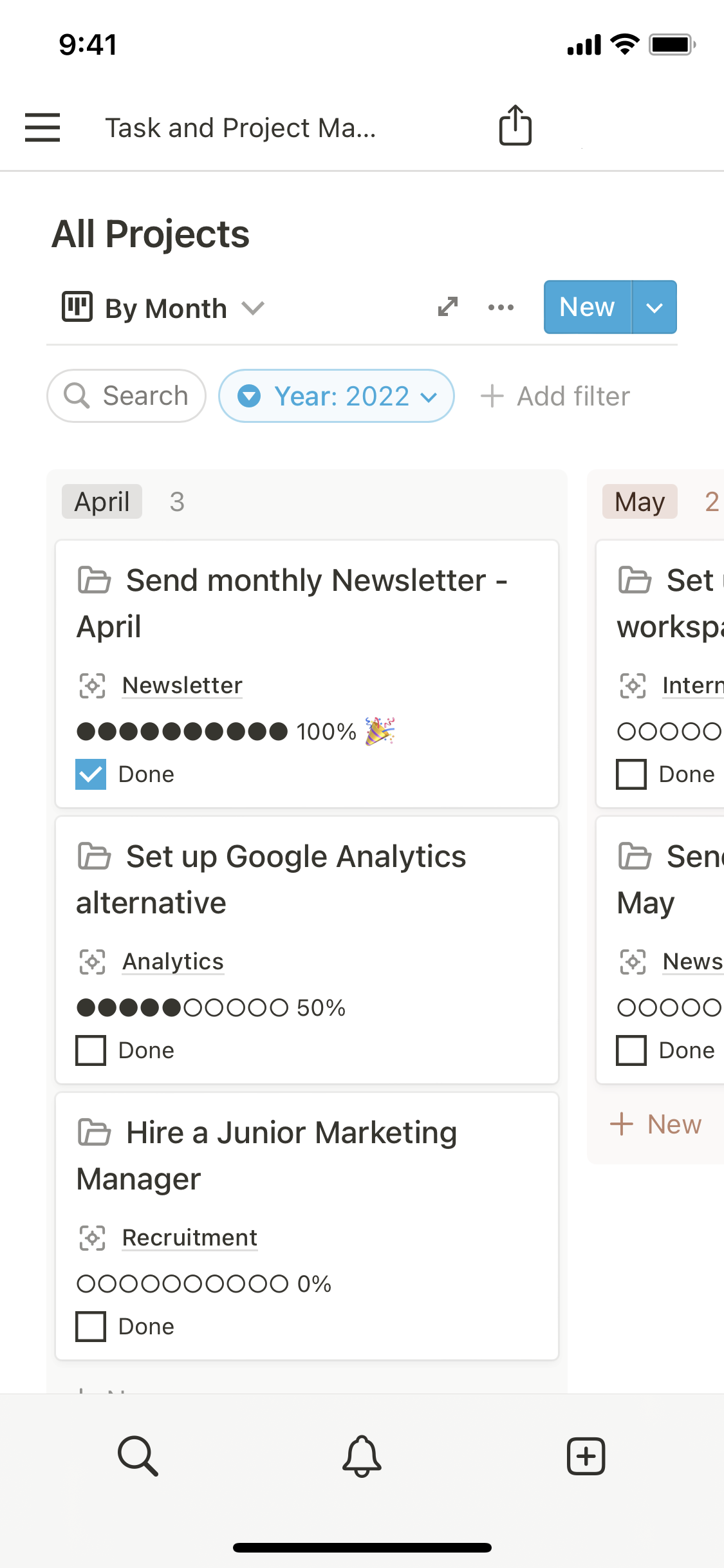
Task: Check Done on Google Analytics alternative card
Action: click(91, 1050)
